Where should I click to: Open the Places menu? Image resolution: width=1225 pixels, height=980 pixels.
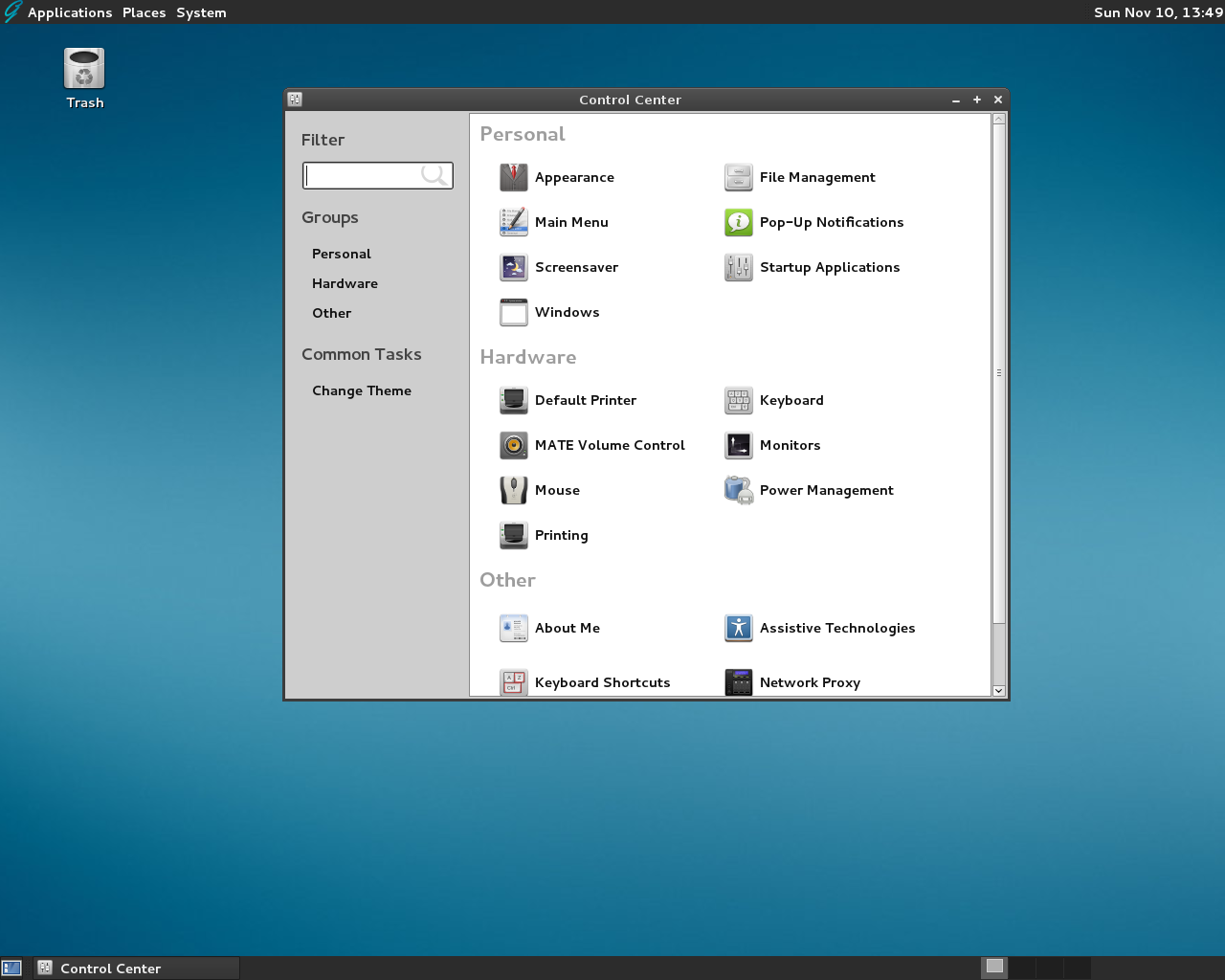pos(144,12)
